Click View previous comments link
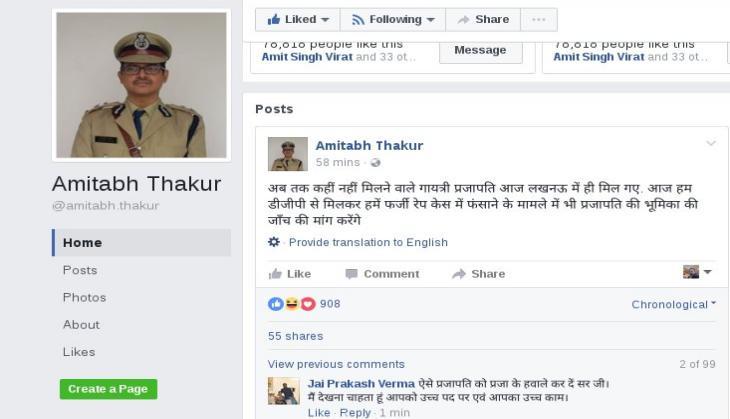 336,364
